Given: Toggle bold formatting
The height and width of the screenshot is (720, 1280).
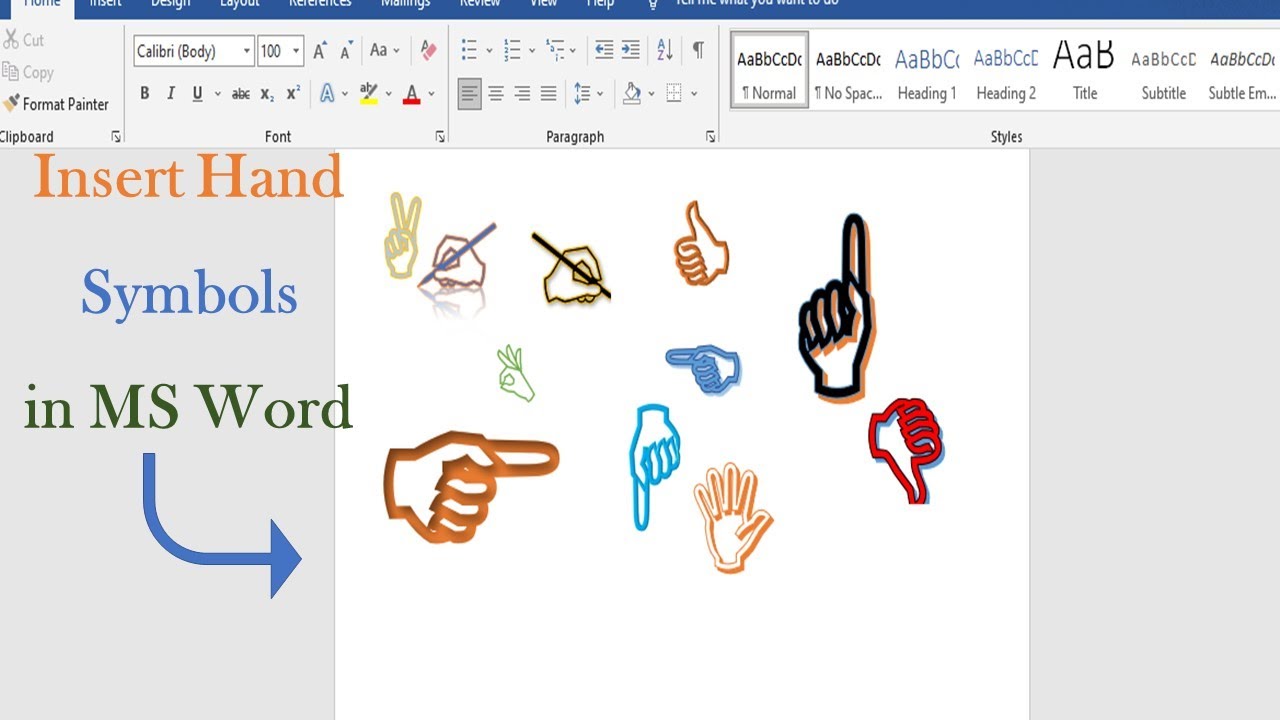Looking at the screenshot, I should pyautogui.click(x=145, y=94).
